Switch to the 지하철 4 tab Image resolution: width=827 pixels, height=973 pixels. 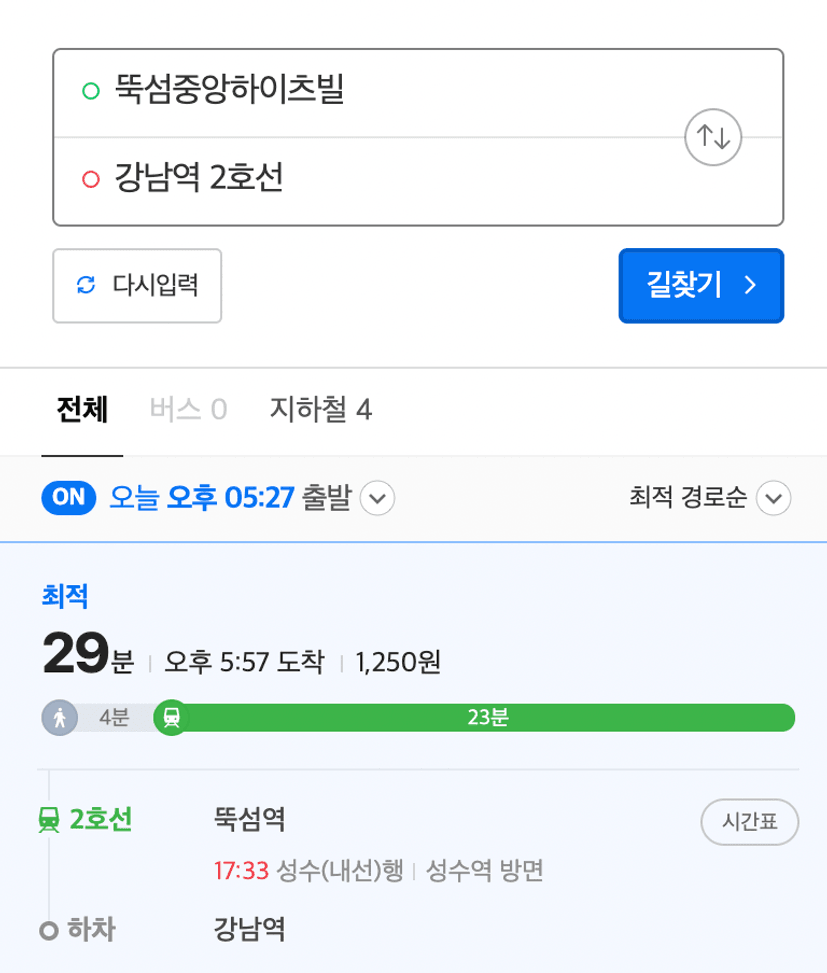pos(321,410)
